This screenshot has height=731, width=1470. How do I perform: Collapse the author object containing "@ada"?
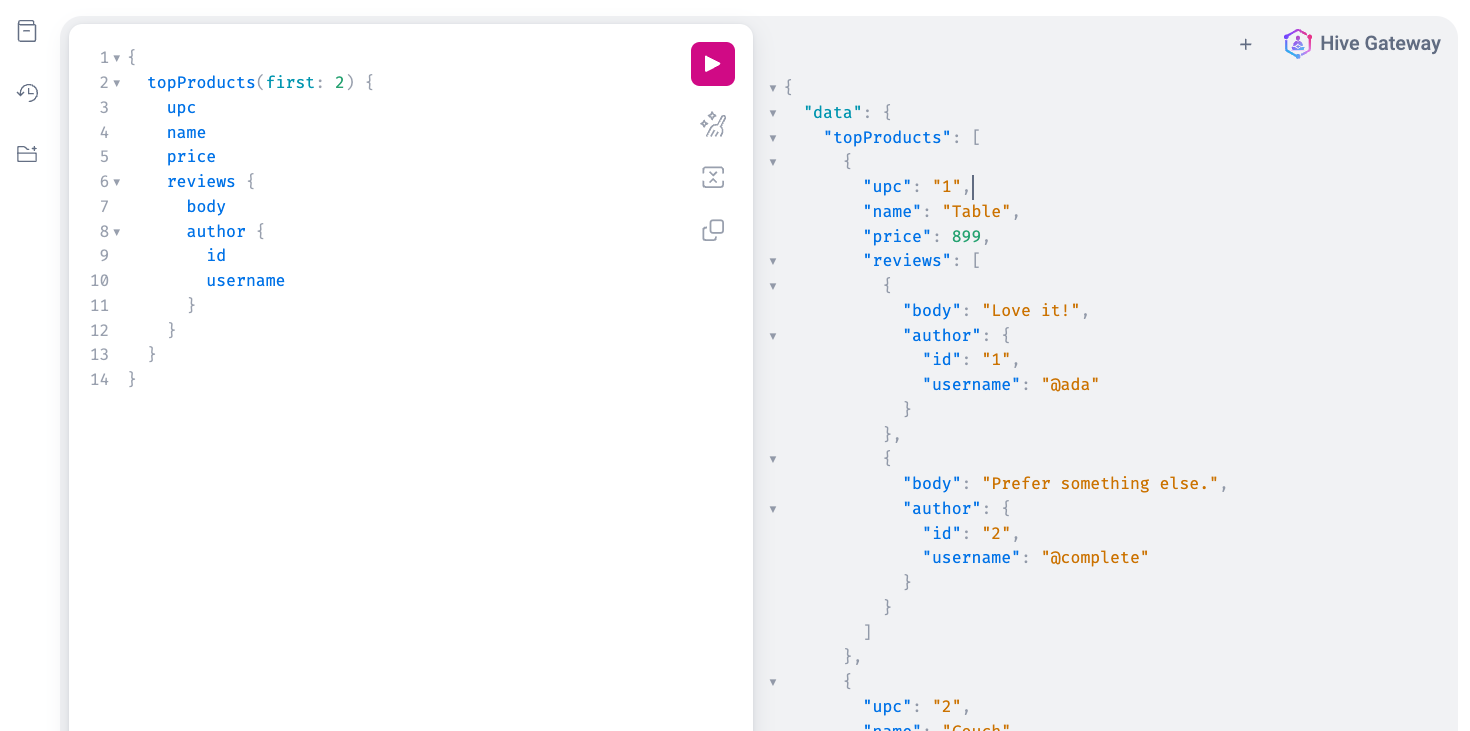(x=773, y=335)
